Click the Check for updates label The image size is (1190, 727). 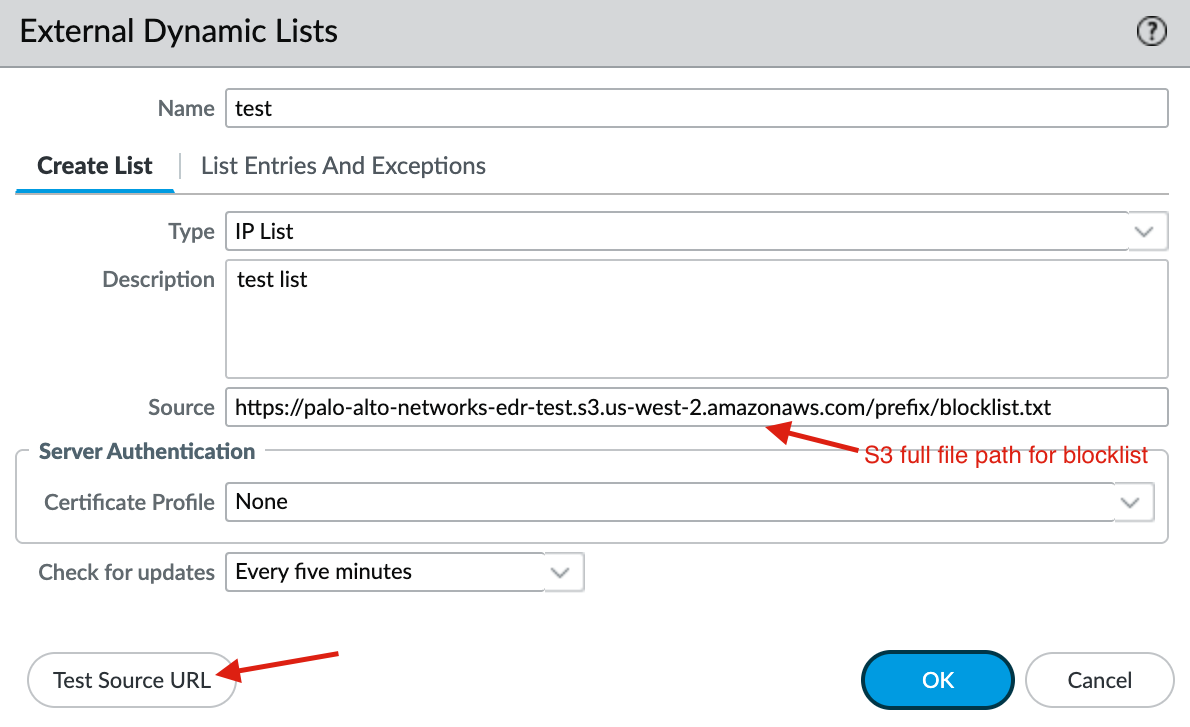pyautogui.click(x=126, y=573)
